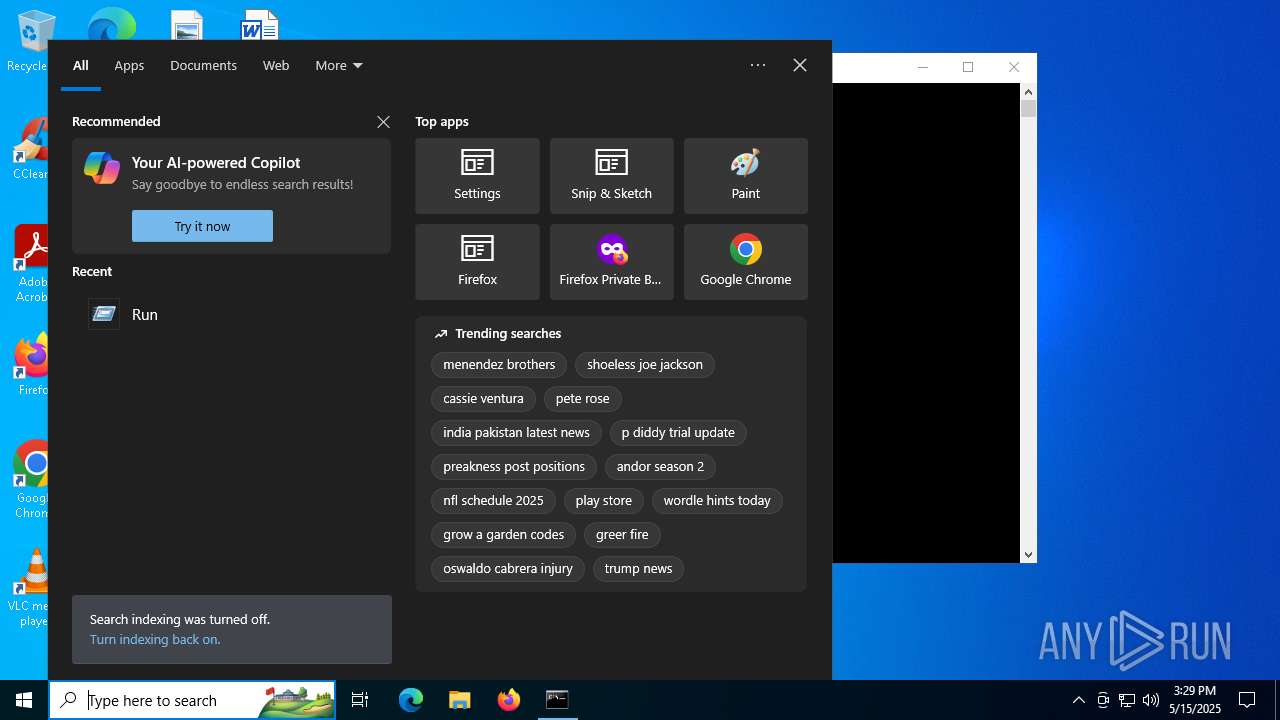Image resolution: width=1280 pixels, height=720 pixels.
Task: Close the search panel
Action: click(800, 65)
